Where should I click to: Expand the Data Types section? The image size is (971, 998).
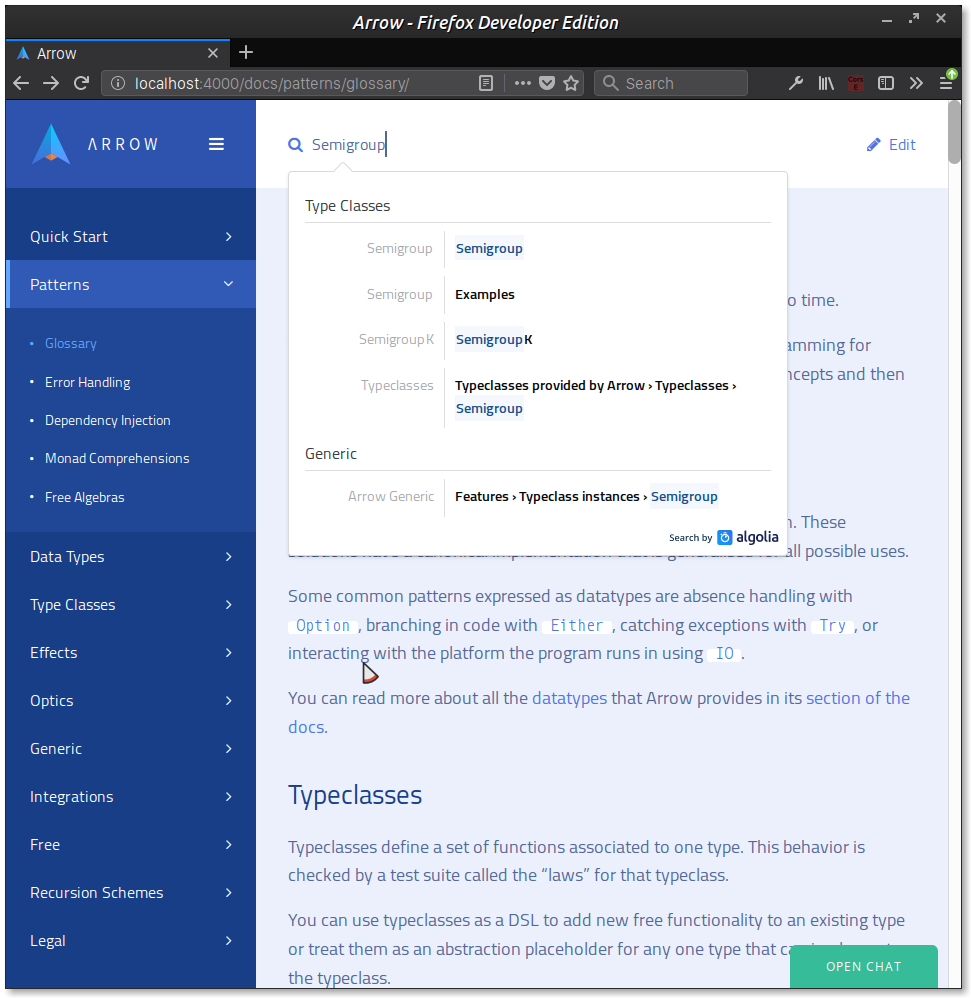point(131,557)
